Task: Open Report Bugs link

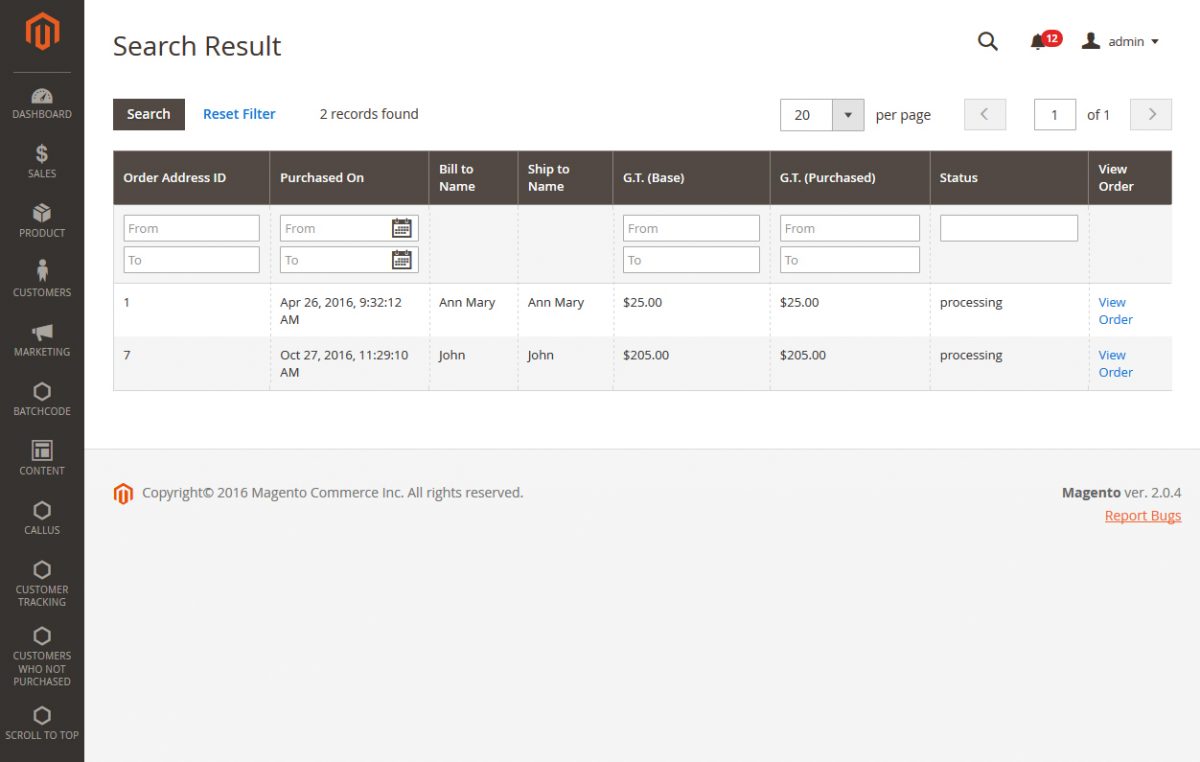Action: [x=1142, y=515]
